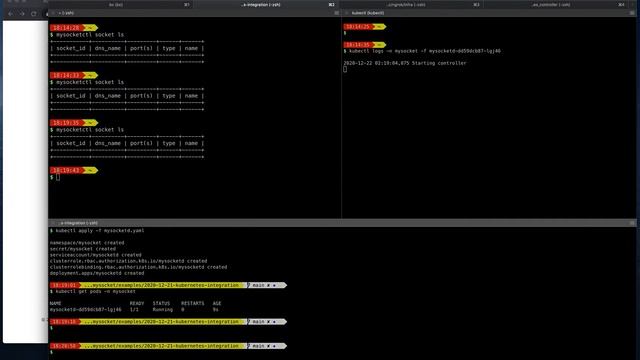Screen dimensions: 640x360
Task: Click the 18:14:25 timestamp in kubectl pane
Action: (359, 27)
